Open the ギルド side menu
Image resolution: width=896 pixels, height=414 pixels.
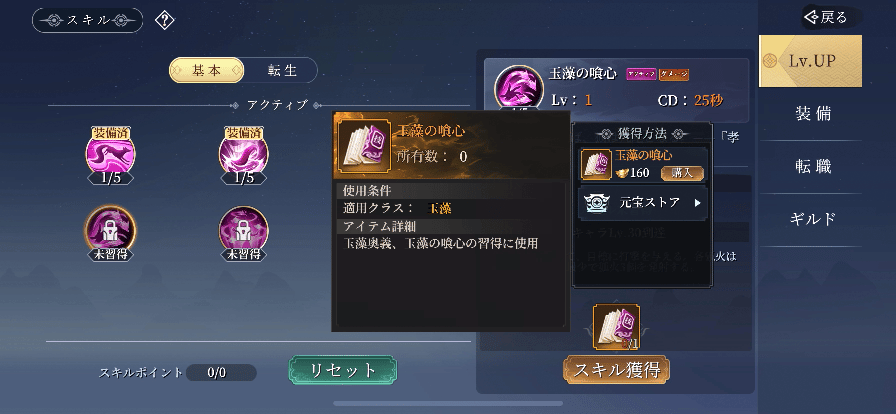pos(813,218)
